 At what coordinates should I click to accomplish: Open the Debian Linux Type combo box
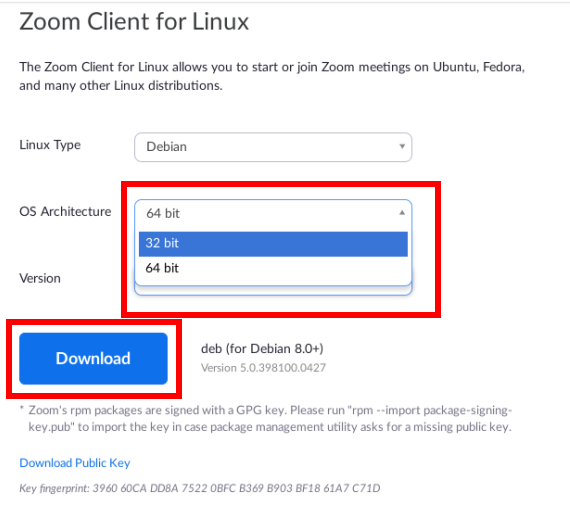273,147
